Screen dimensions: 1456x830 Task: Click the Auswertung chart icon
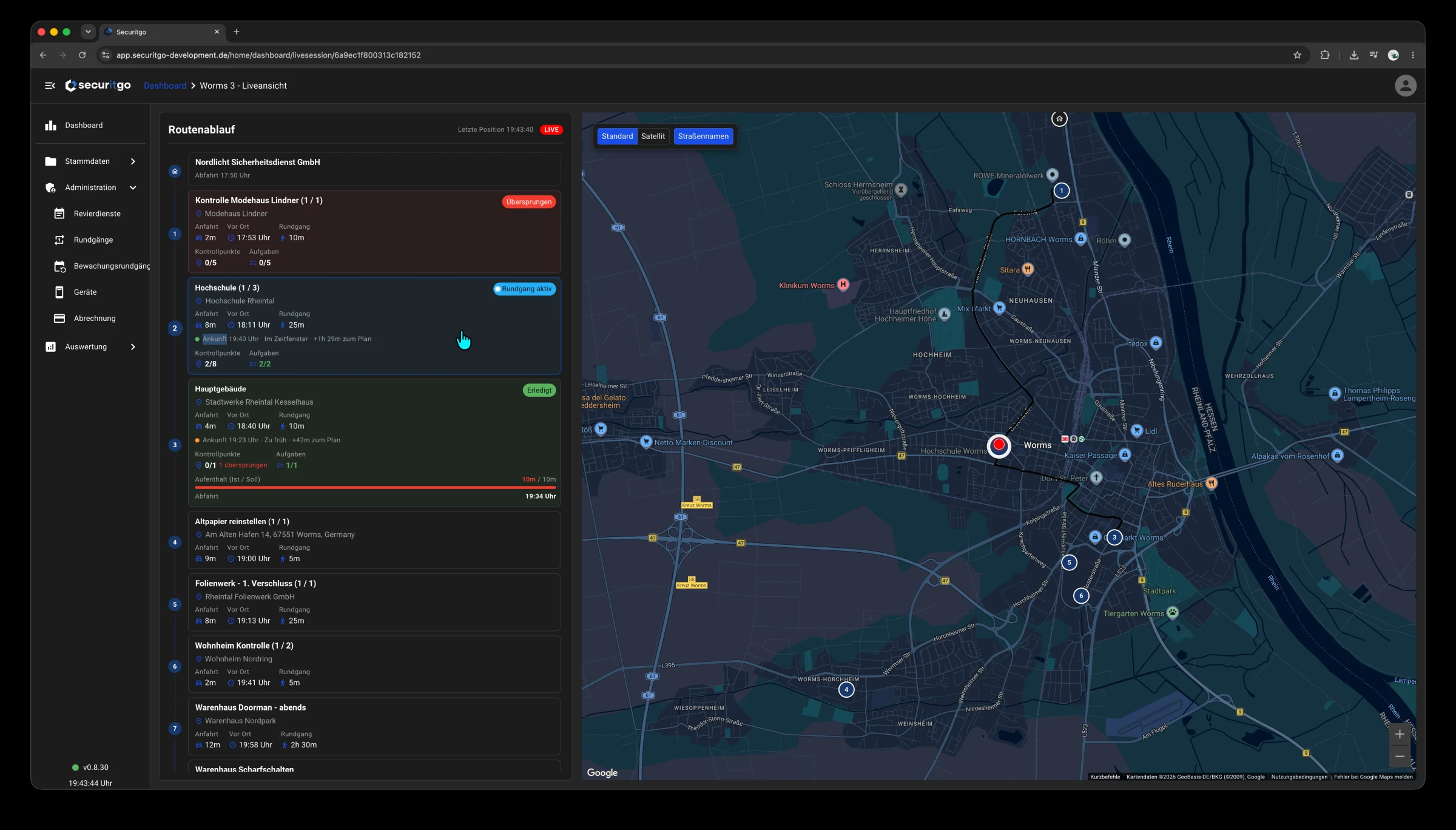click(x=51, y=347)
